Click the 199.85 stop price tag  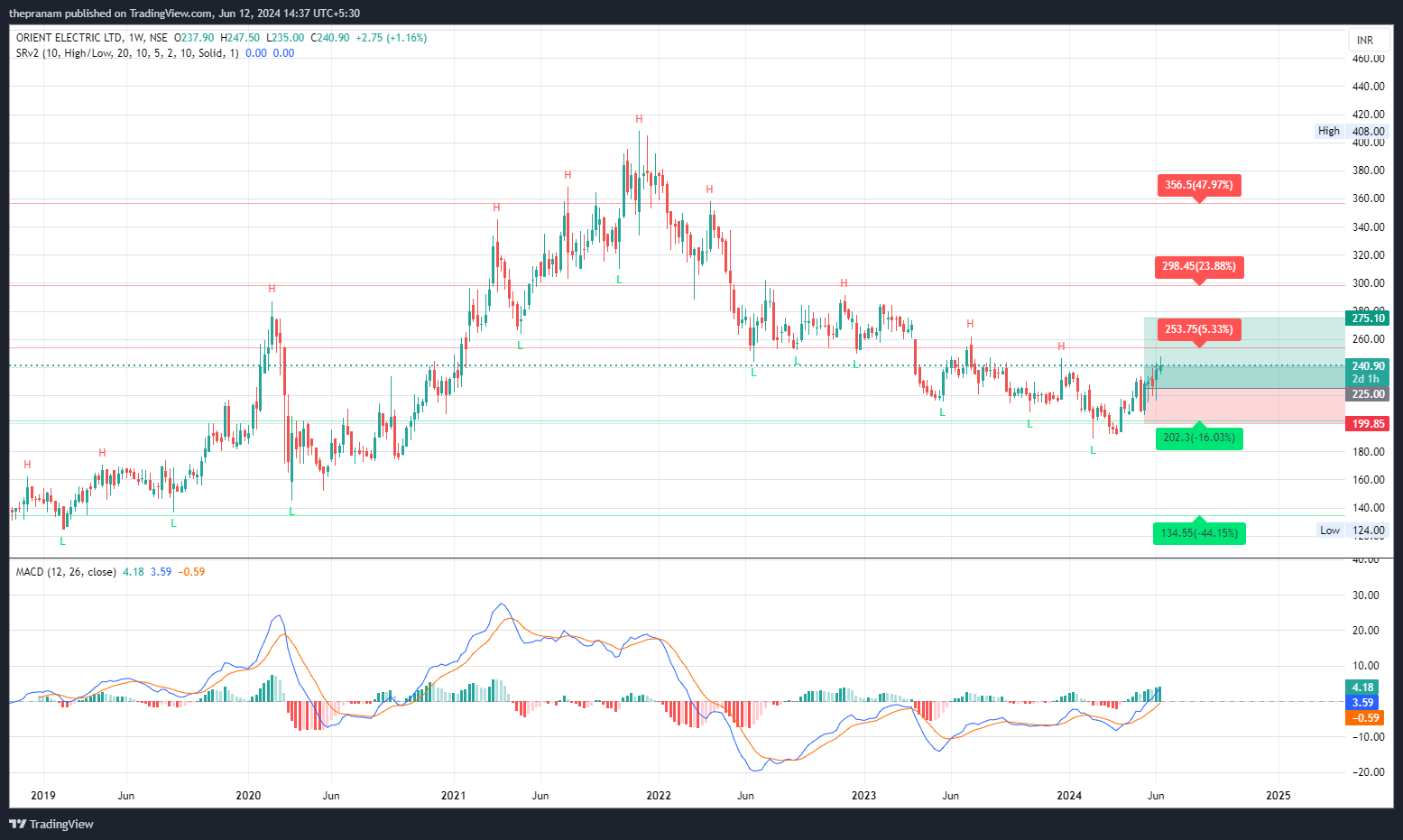pyautogui.click(x=1368, y=424)
